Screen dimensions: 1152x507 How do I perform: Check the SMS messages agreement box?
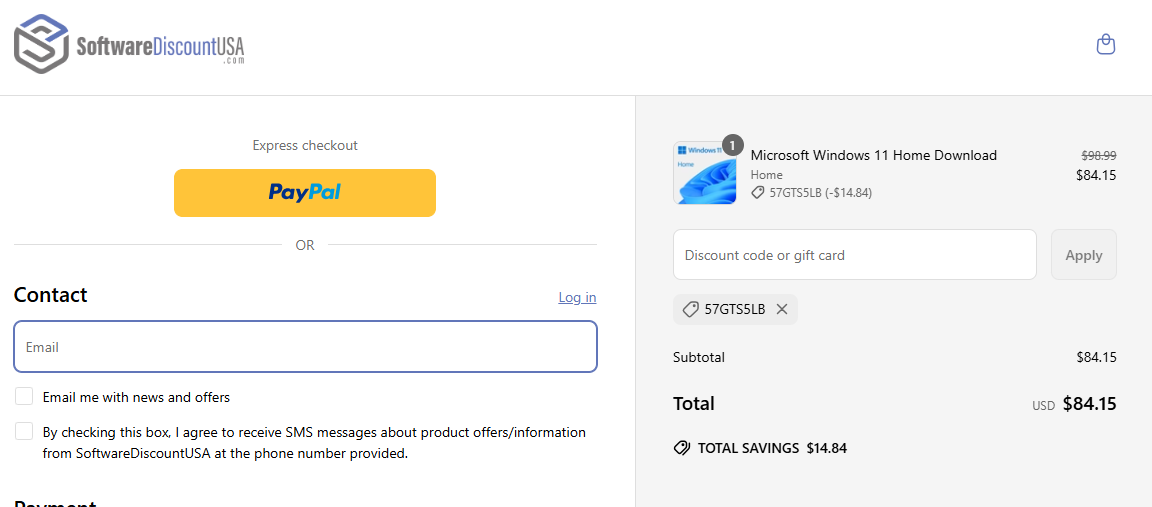point(24,431)
